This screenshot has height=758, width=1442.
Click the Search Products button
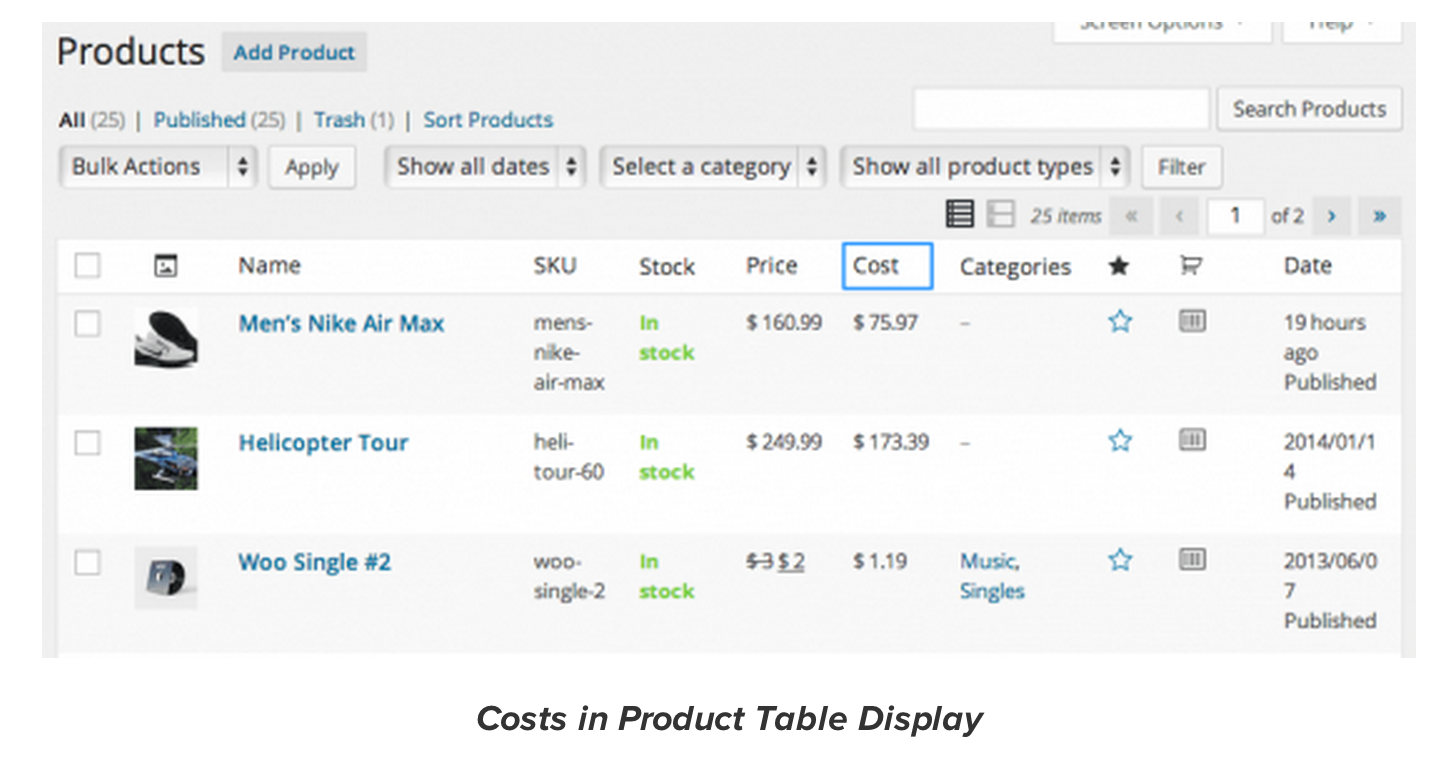(1309, 108)
